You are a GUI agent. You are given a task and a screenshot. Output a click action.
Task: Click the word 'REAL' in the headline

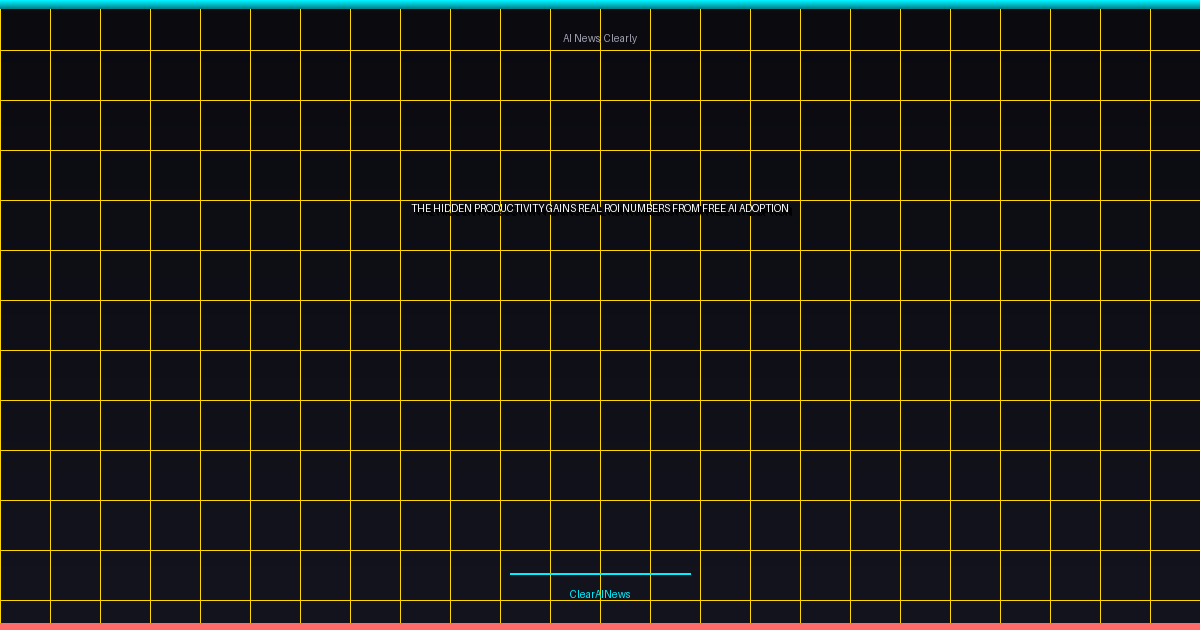pos(590,208)
